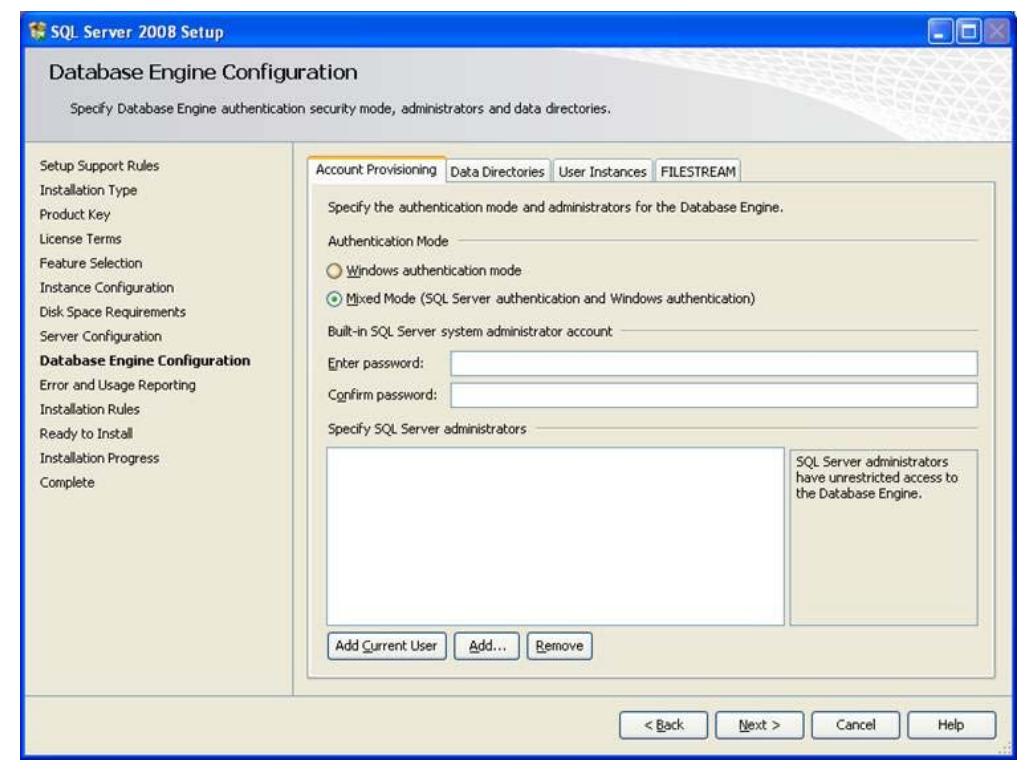Click the Installation Progress step
This screenshot has height=775, width=1036.
pos(99,459)
